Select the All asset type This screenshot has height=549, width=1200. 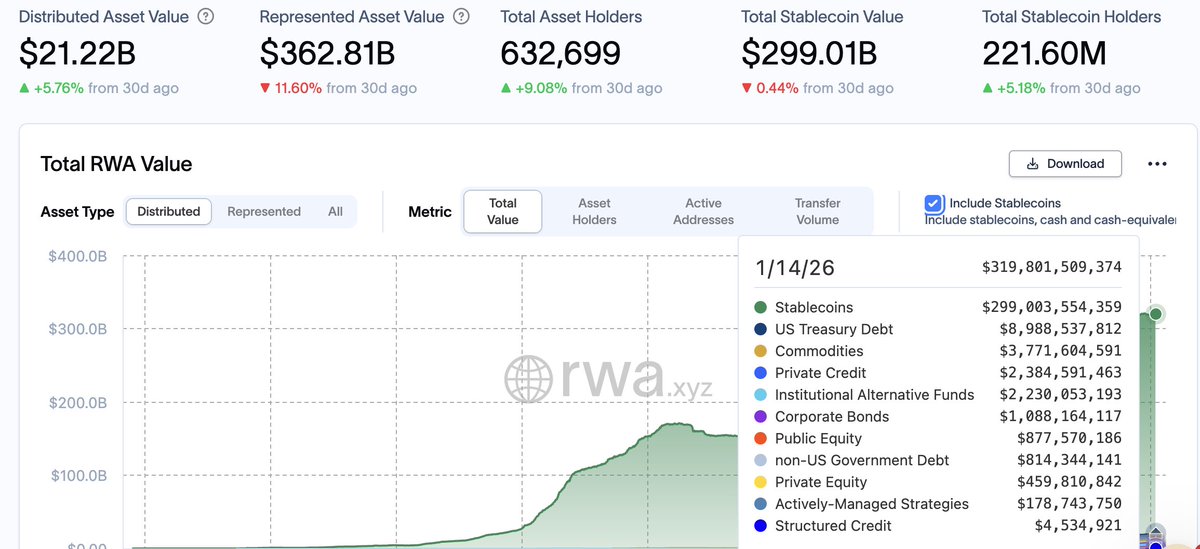[335, 211]
